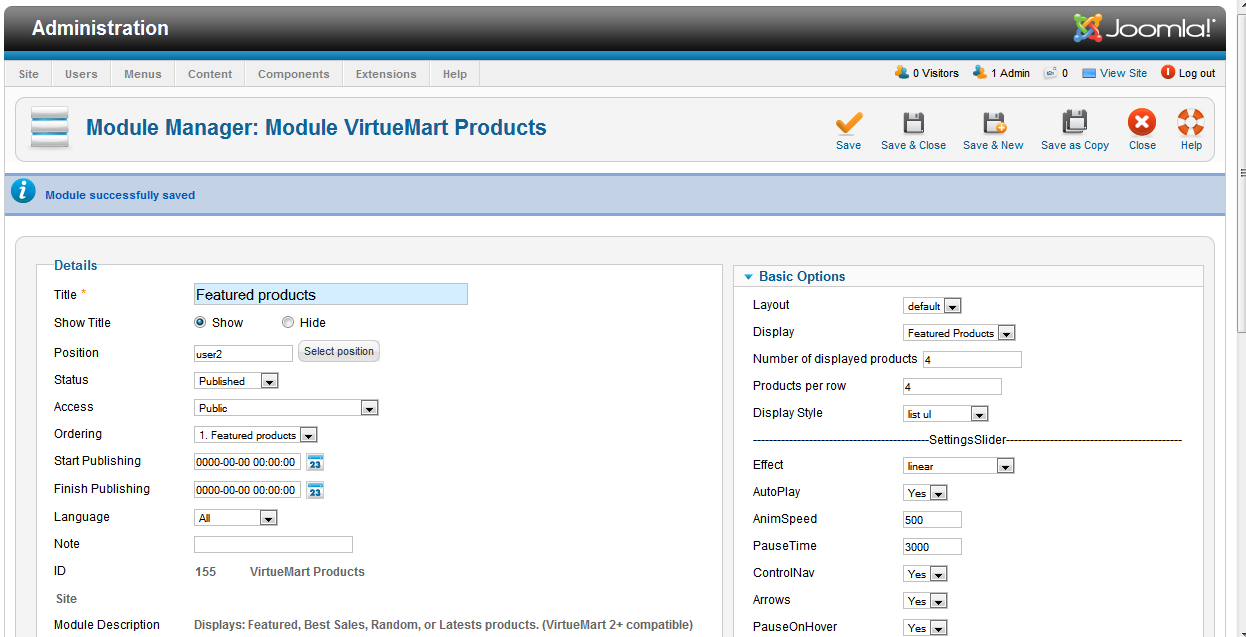1246x637 pixels.
Task: Open the Users menu
Action: click(x=81, y=74)
